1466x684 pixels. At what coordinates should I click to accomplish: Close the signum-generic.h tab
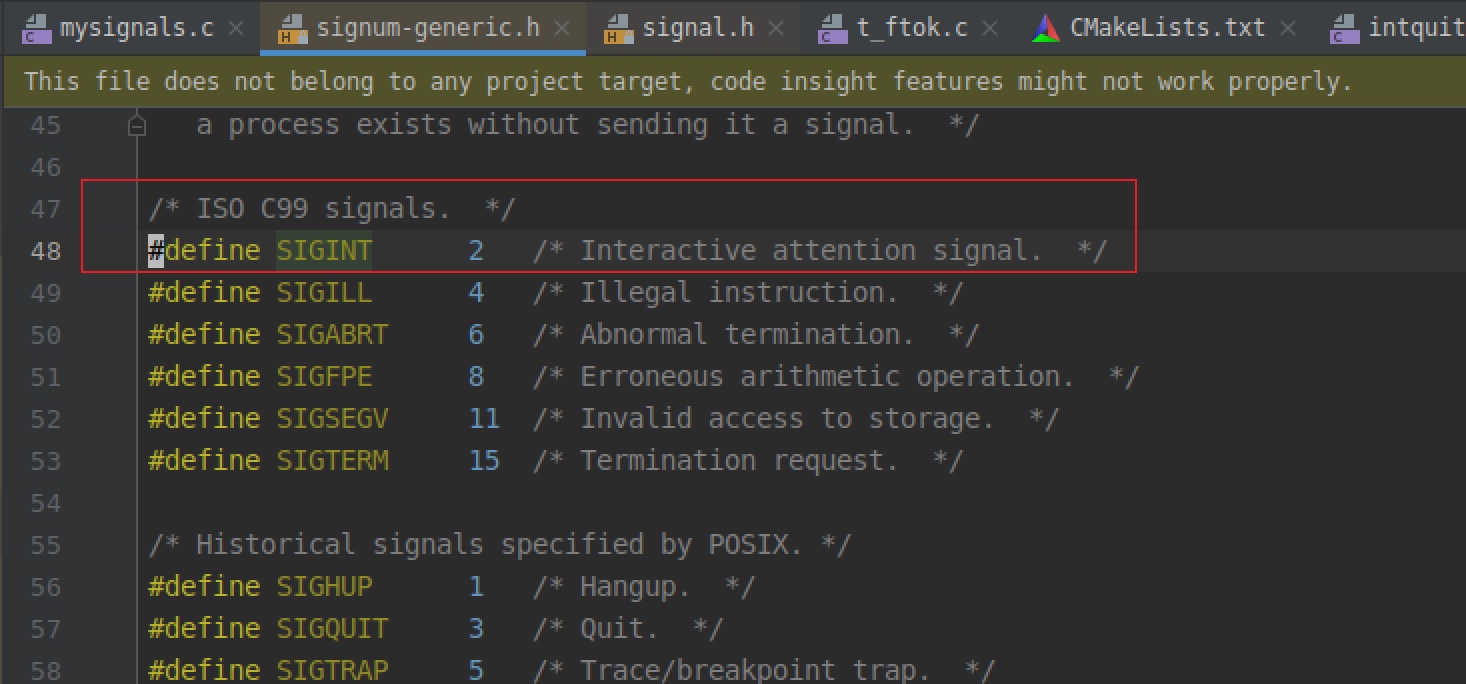click(563, 29)
